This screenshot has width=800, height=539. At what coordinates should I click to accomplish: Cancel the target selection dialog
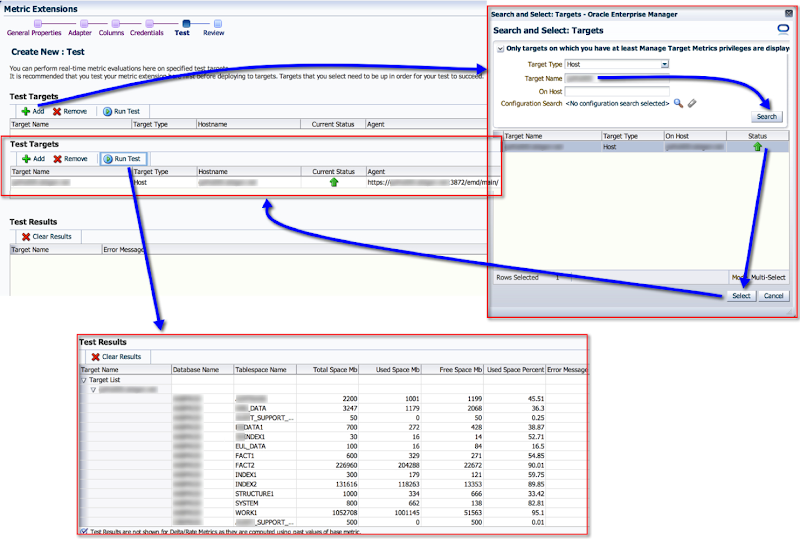coord(773,296)
